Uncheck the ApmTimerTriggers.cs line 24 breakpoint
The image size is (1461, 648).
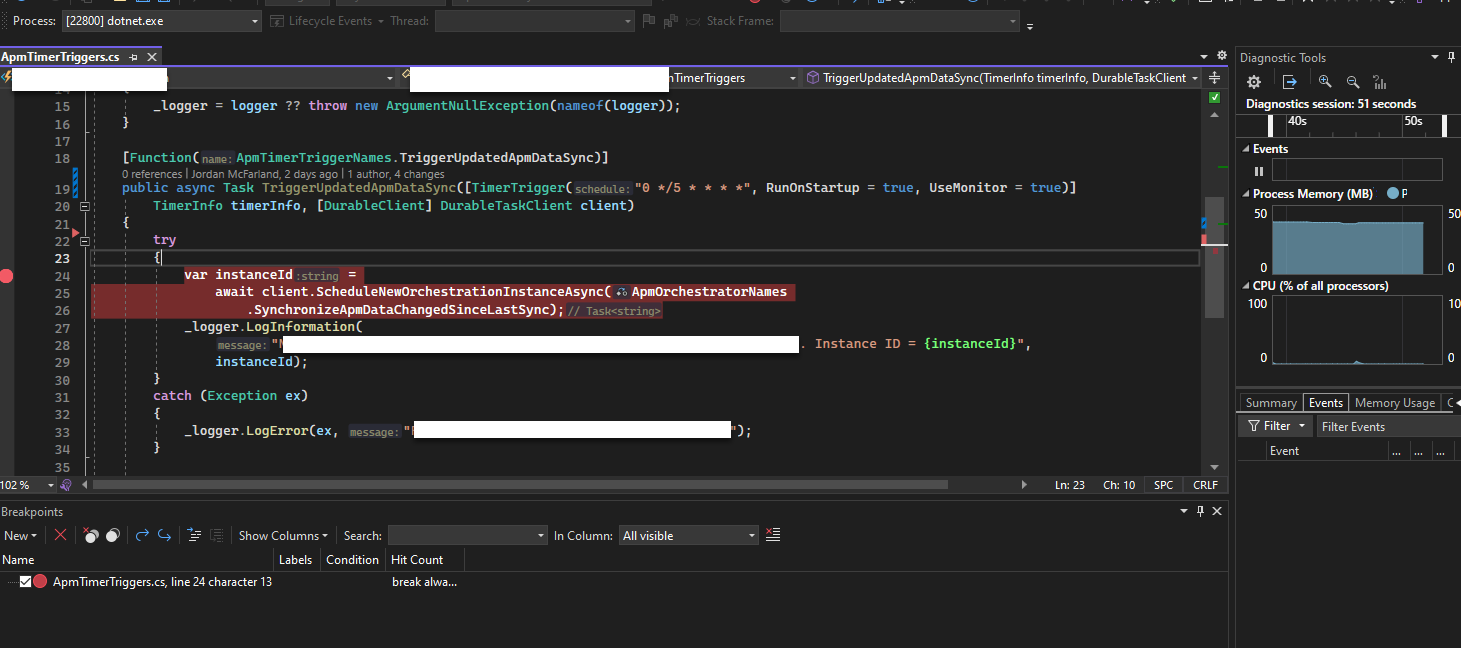[26, 580]
